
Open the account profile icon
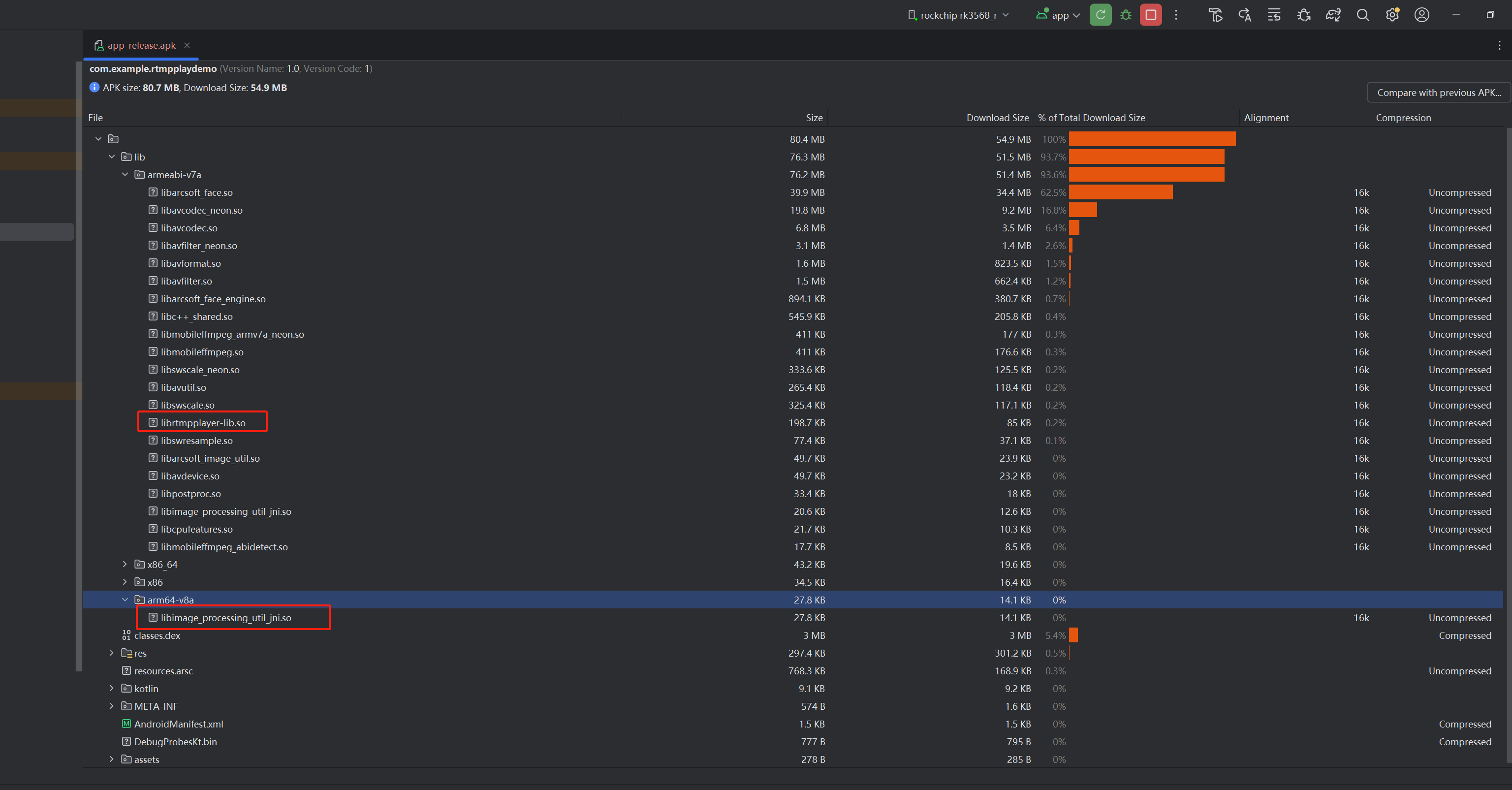[1421, 15]
